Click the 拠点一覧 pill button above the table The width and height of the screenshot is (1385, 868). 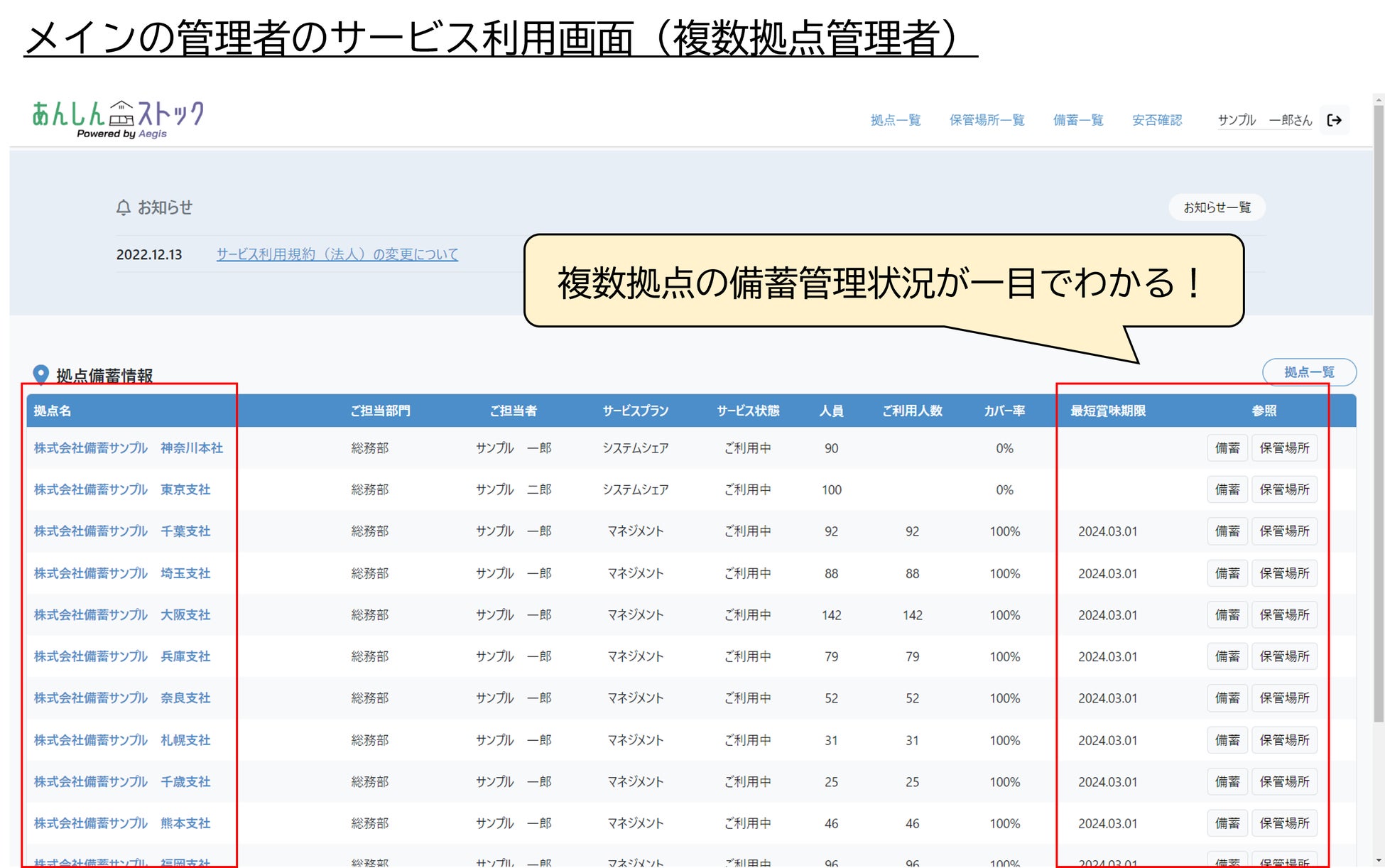(x=1308, y=372)
